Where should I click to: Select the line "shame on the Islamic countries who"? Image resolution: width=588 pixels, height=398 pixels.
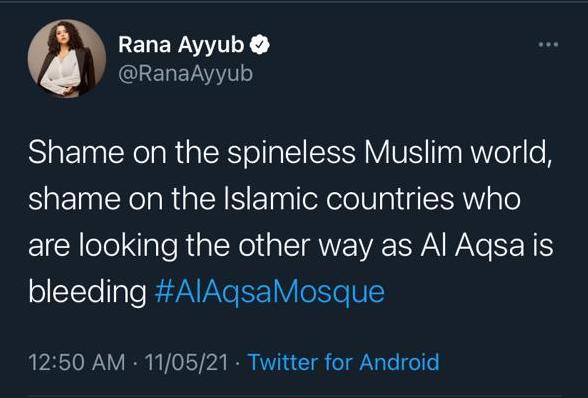(x=274, y=199)
